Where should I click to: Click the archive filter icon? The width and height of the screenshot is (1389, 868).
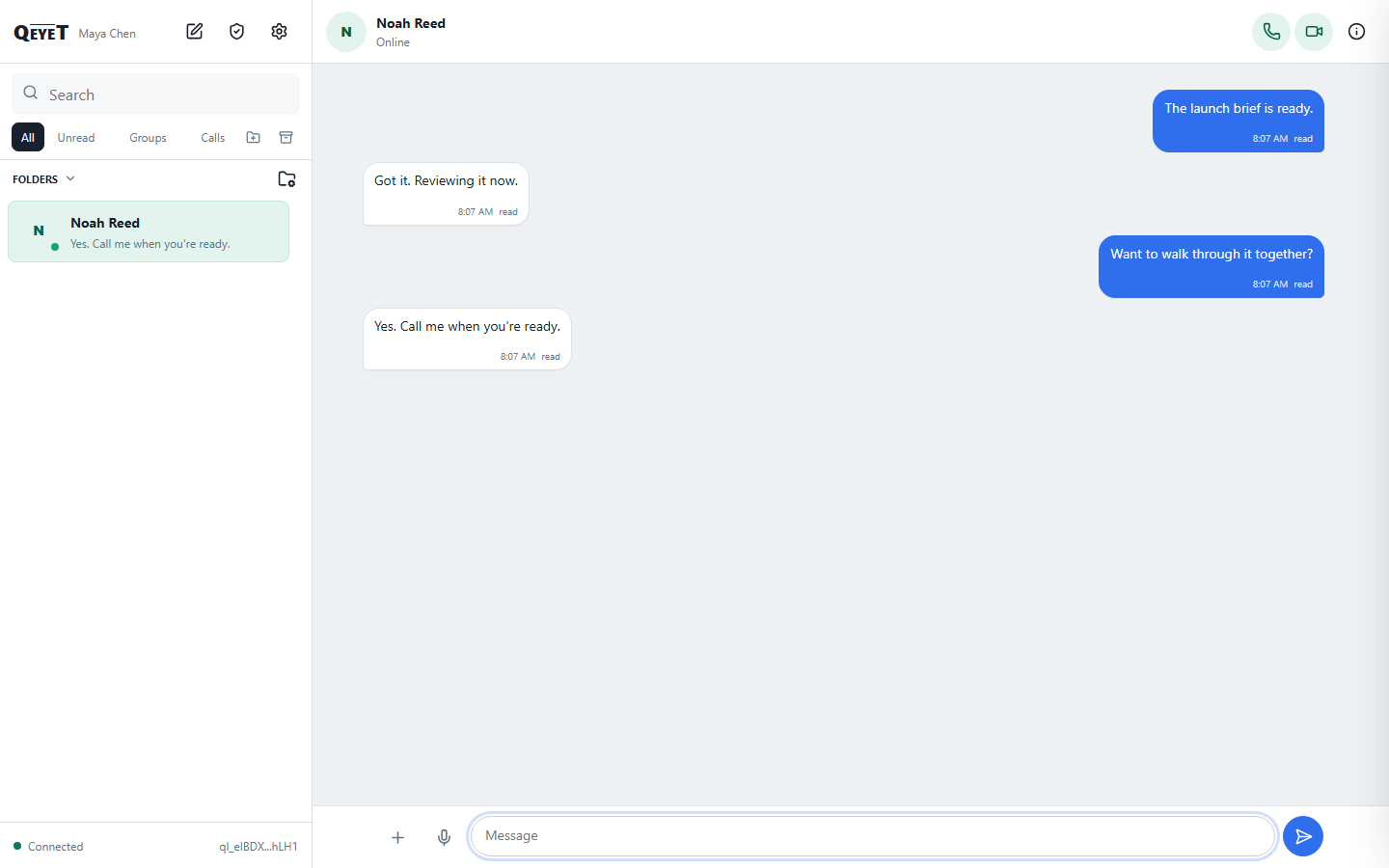tap(286, 138)
